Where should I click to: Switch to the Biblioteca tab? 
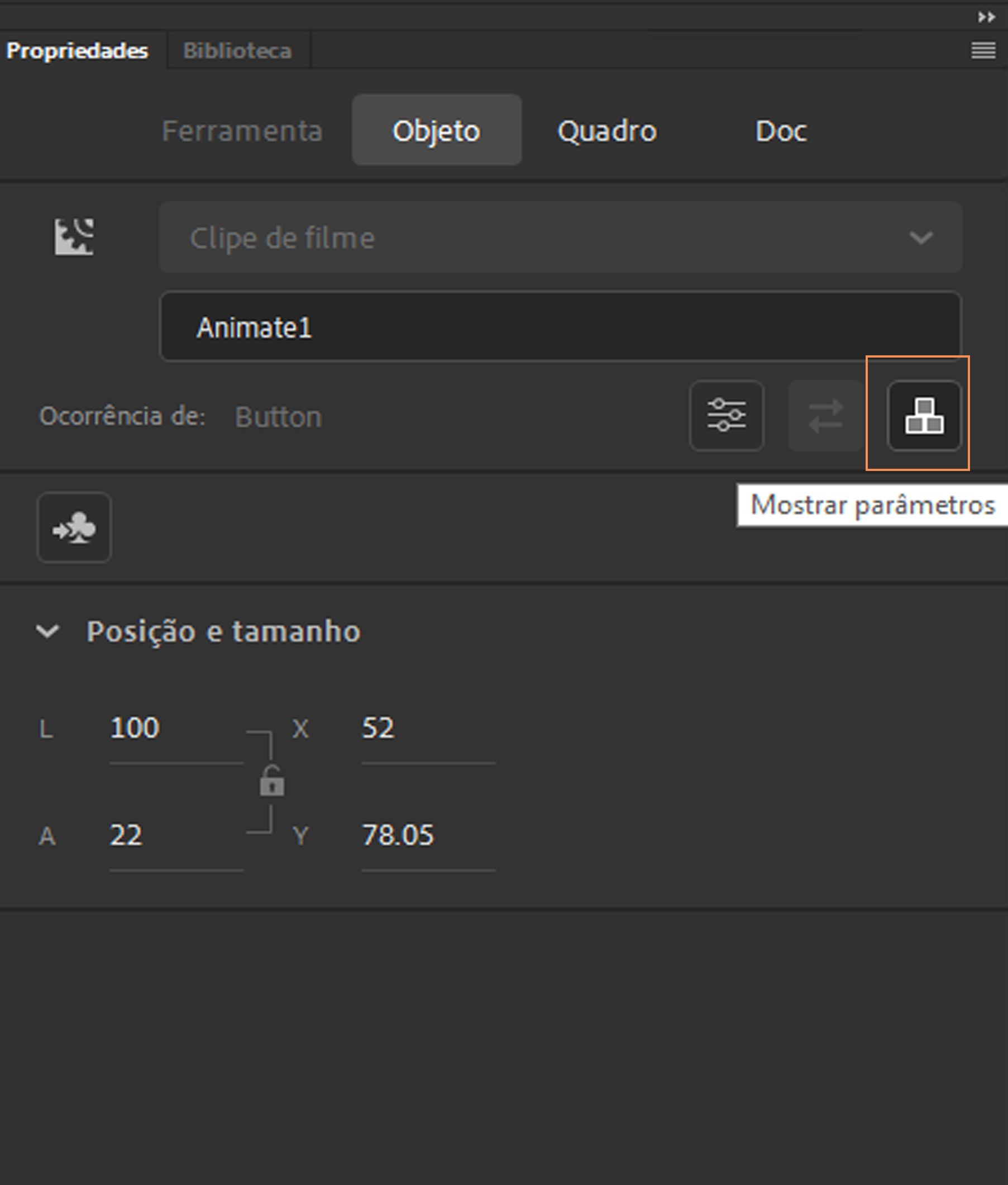pyautogui.click(x=237, y=51)
